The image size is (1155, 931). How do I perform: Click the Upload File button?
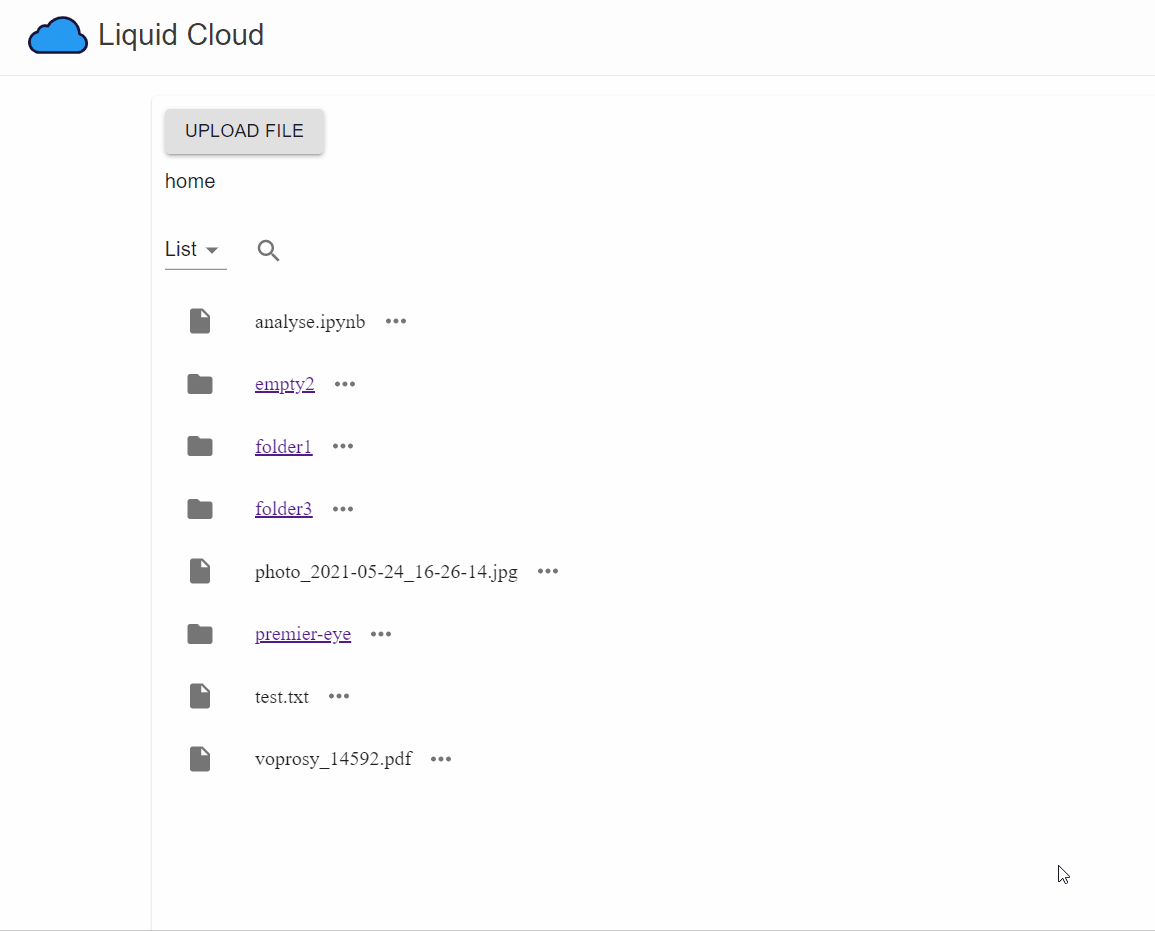click(244, 131)
